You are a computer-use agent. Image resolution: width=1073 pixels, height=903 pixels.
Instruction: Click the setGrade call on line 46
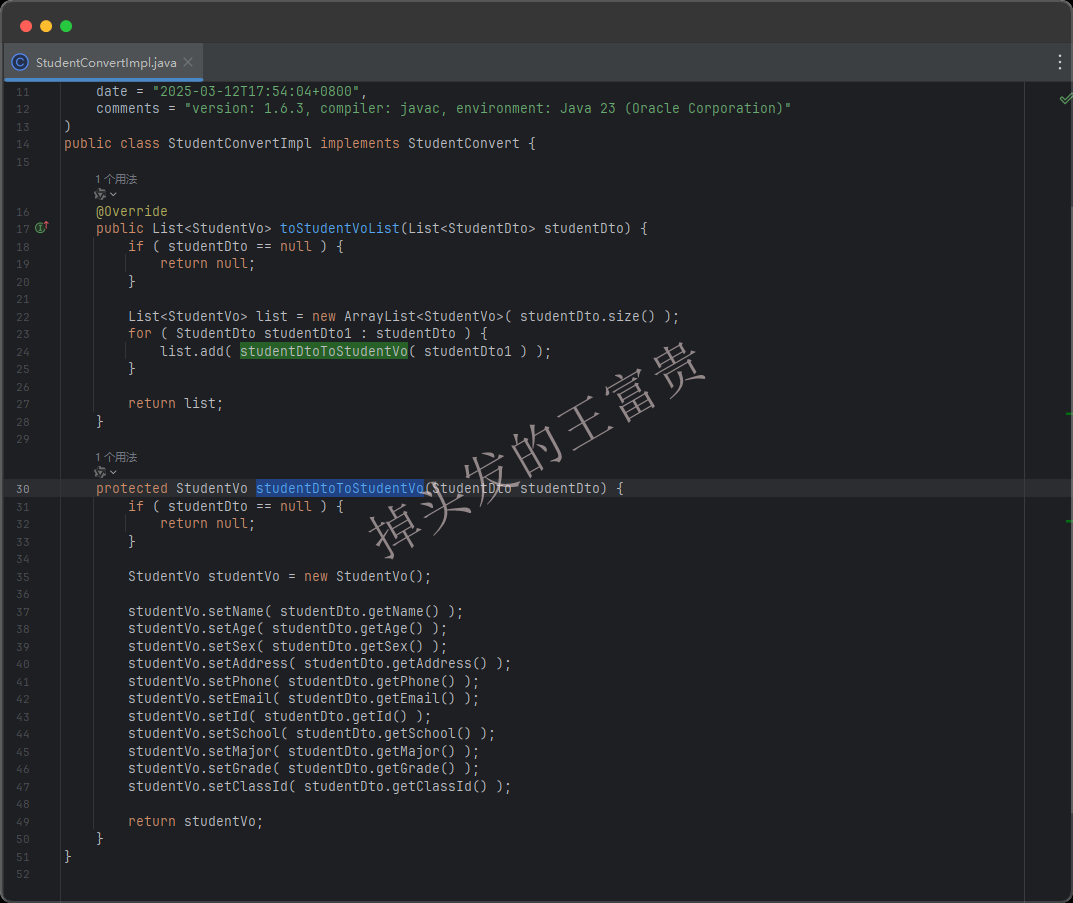click(x=303, y=768)
